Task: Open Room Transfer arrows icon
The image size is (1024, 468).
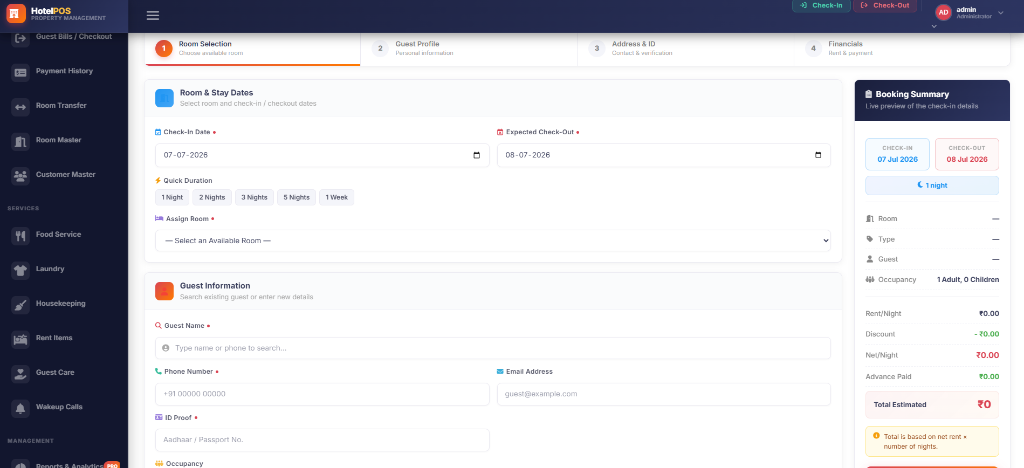Action: tap(20, 106)
